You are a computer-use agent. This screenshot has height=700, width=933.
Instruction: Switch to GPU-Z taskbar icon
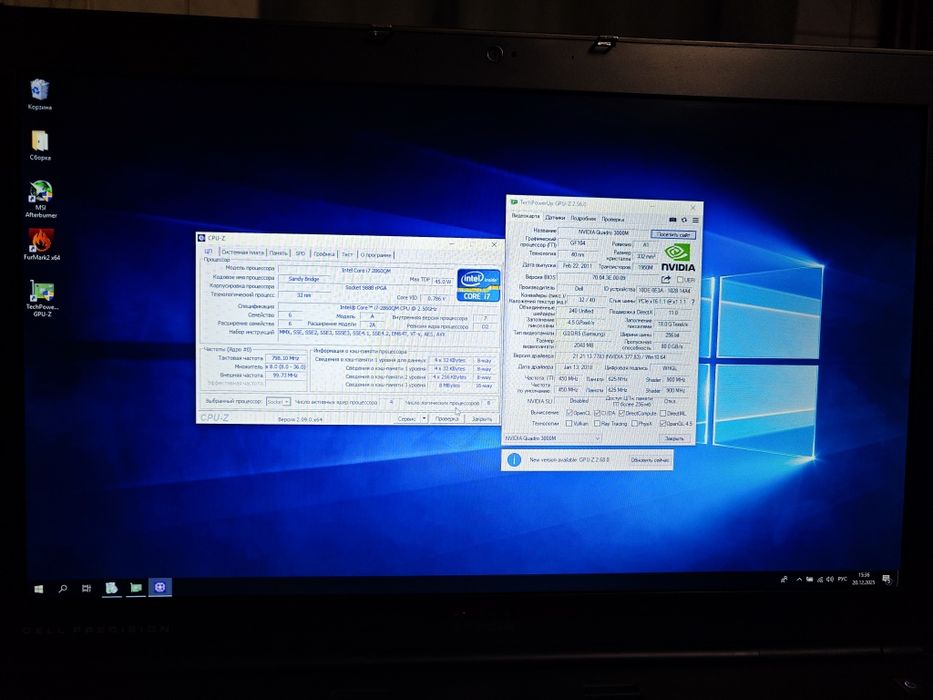pyautogui.click(x=136, y=588)
